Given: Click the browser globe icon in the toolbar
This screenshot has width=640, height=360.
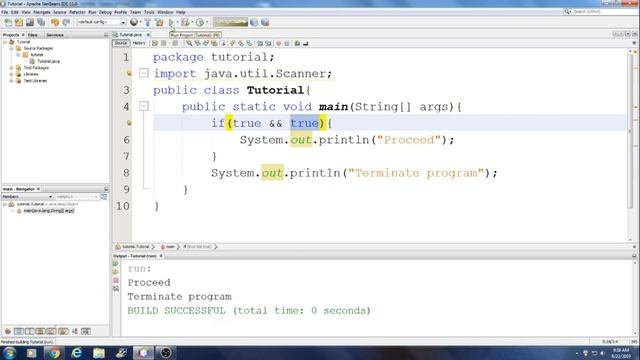Looking at the screenshot, I should click(x=133, y=22).
